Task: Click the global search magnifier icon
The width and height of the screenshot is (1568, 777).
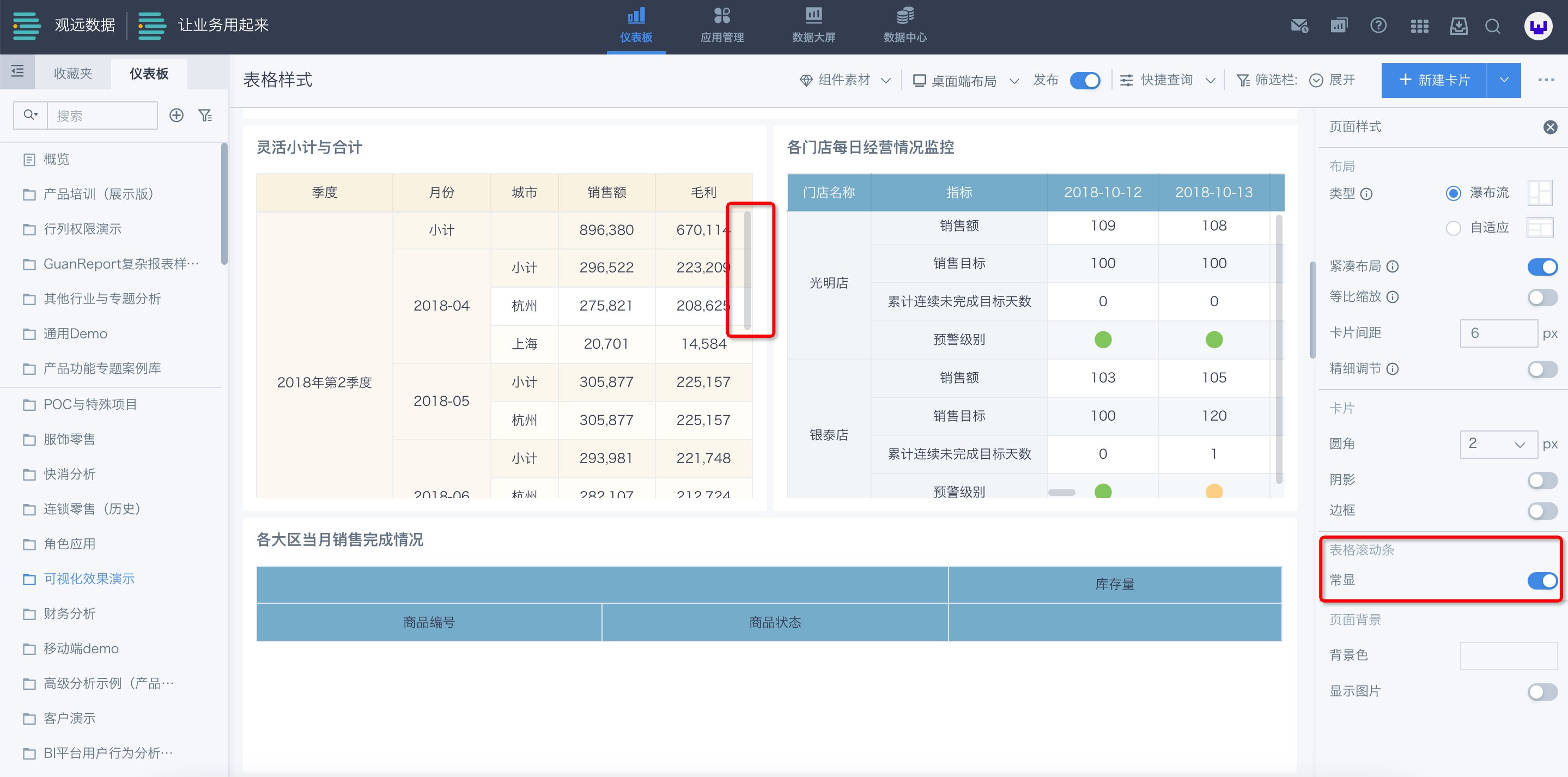Action: (x=1492, y=26)
